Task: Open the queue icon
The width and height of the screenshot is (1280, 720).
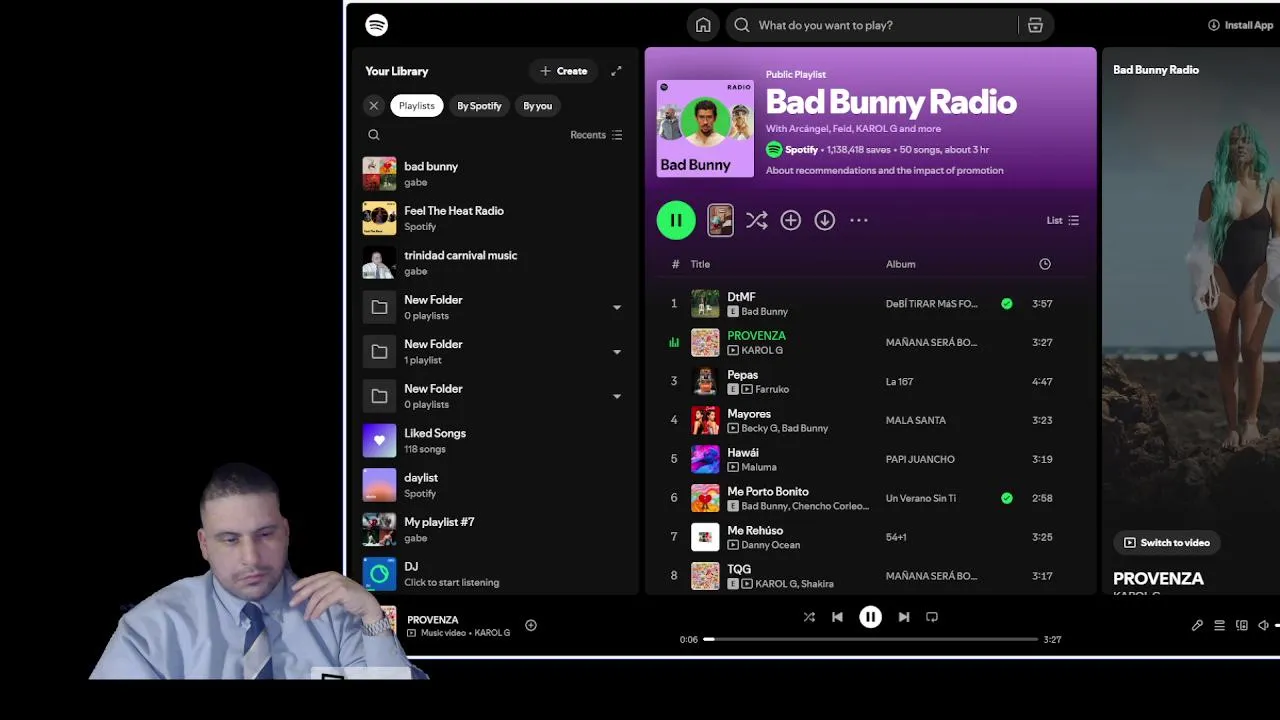Action: tap(1219, 626)
